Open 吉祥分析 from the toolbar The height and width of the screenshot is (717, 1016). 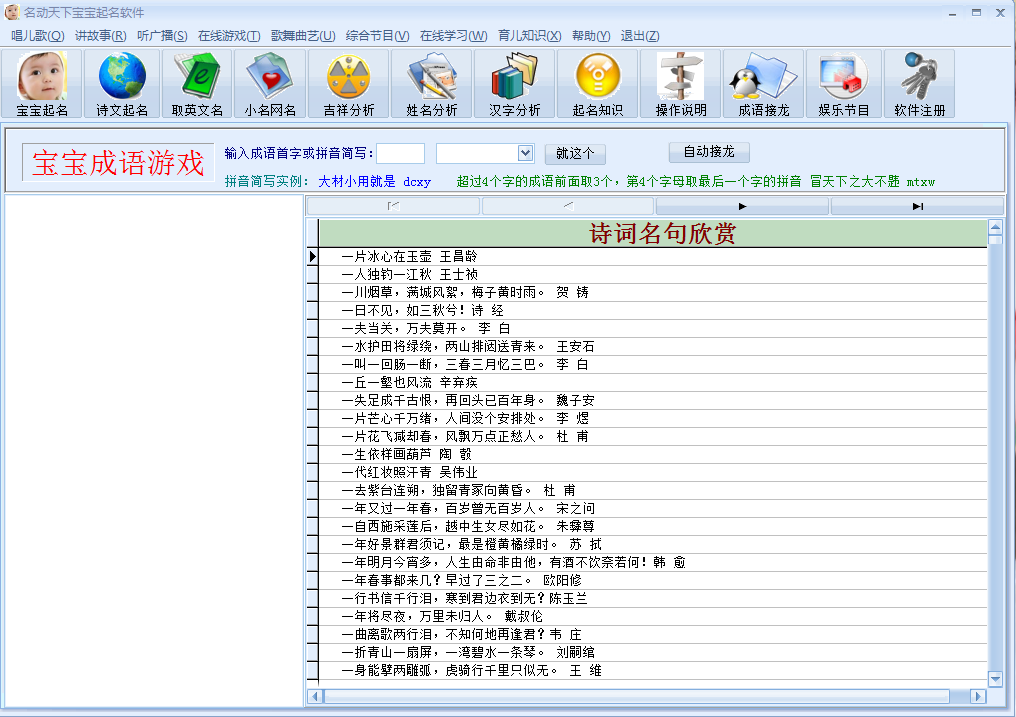point(348,84)
